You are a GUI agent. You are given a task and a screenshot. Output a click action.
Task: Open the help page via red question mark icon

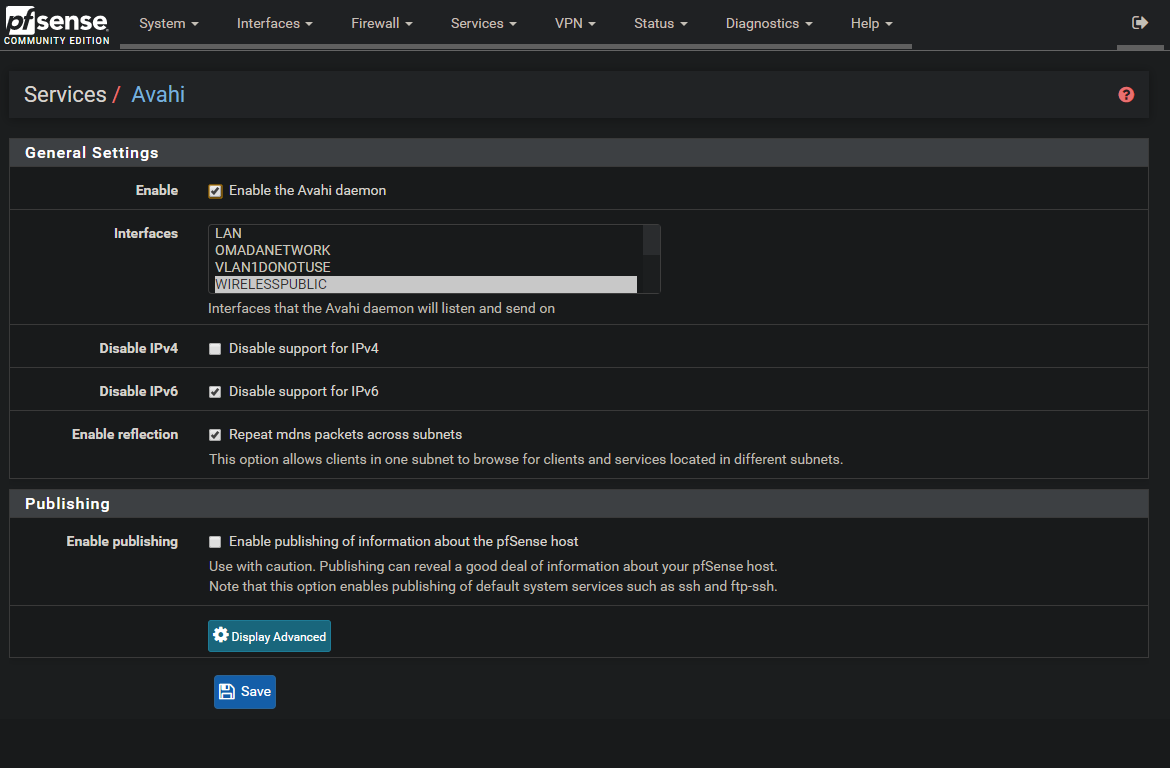1126,94
